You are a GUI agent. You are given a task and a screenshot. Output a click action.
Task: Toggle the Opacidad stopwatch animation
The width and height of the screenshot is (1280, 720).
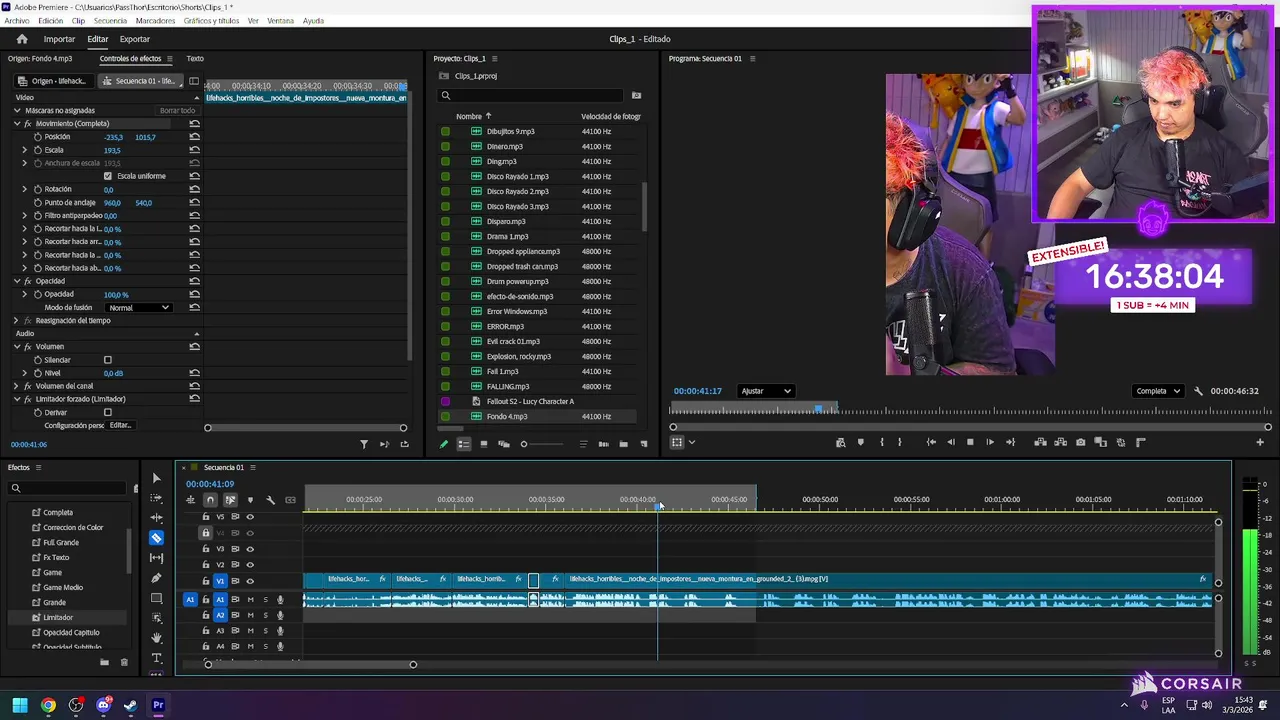[x=38, y=294]
